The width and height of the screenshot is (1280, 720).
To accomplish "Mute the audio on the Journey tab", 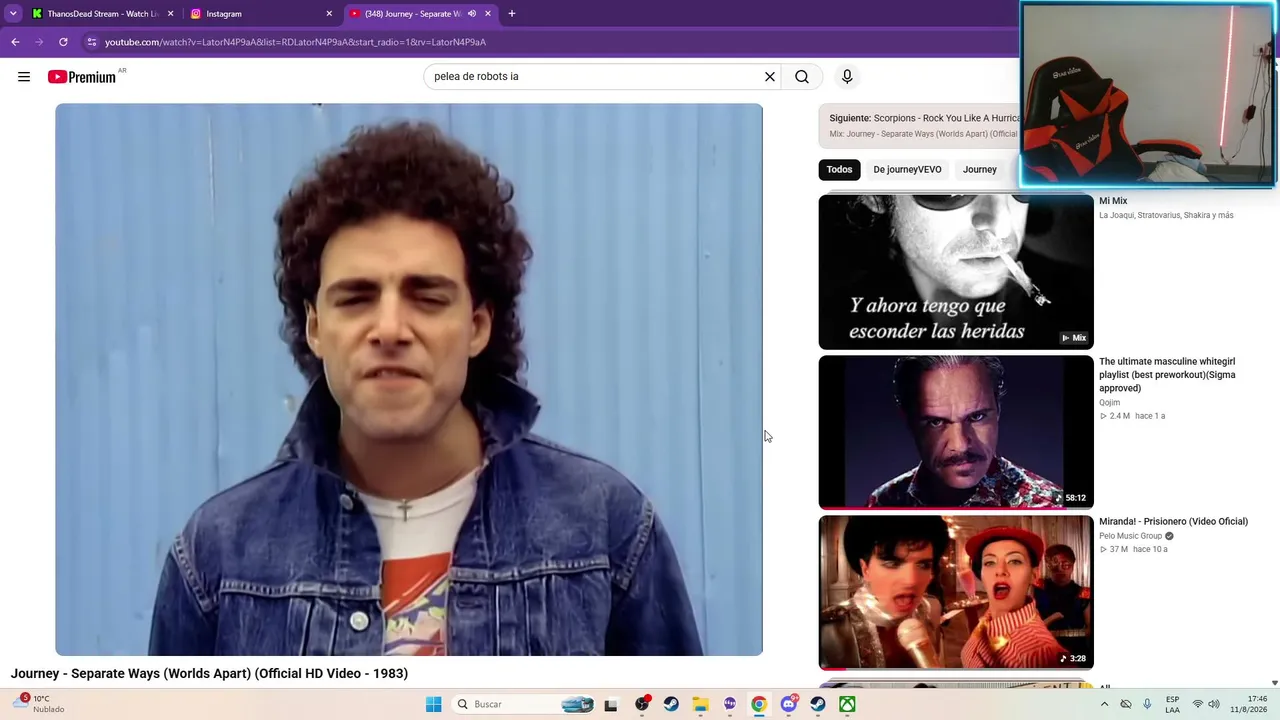I will click(472, 14).
